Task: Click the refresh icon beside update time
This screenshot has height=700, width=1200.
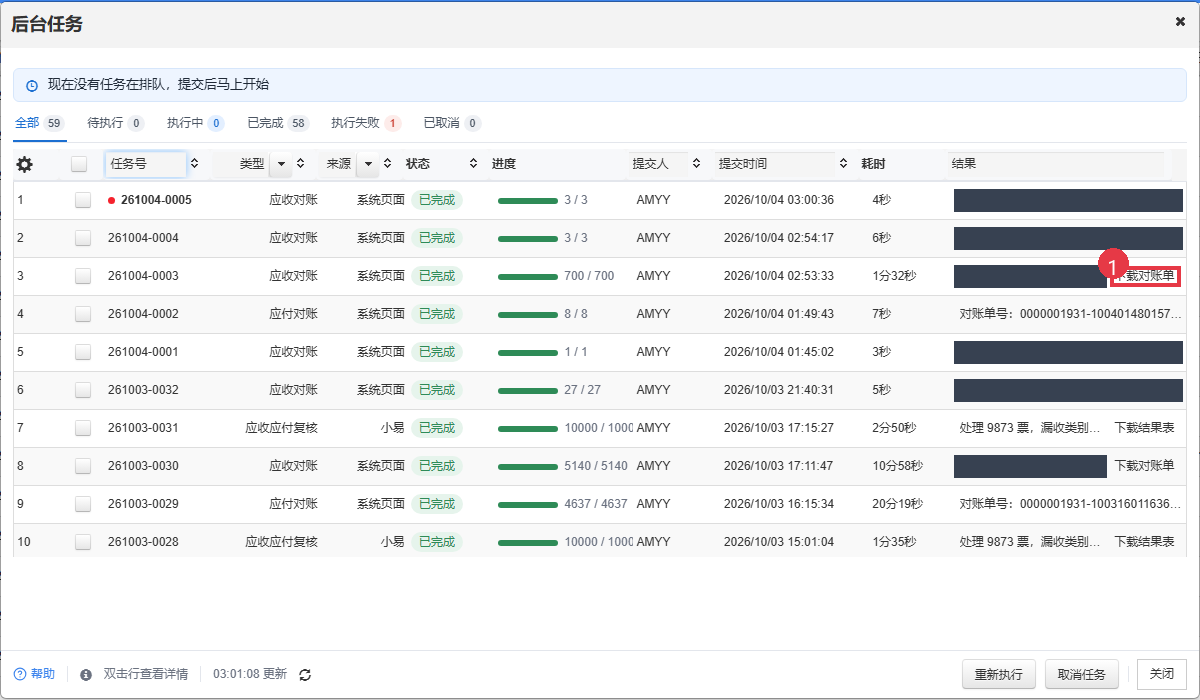Action: point(306,675)
